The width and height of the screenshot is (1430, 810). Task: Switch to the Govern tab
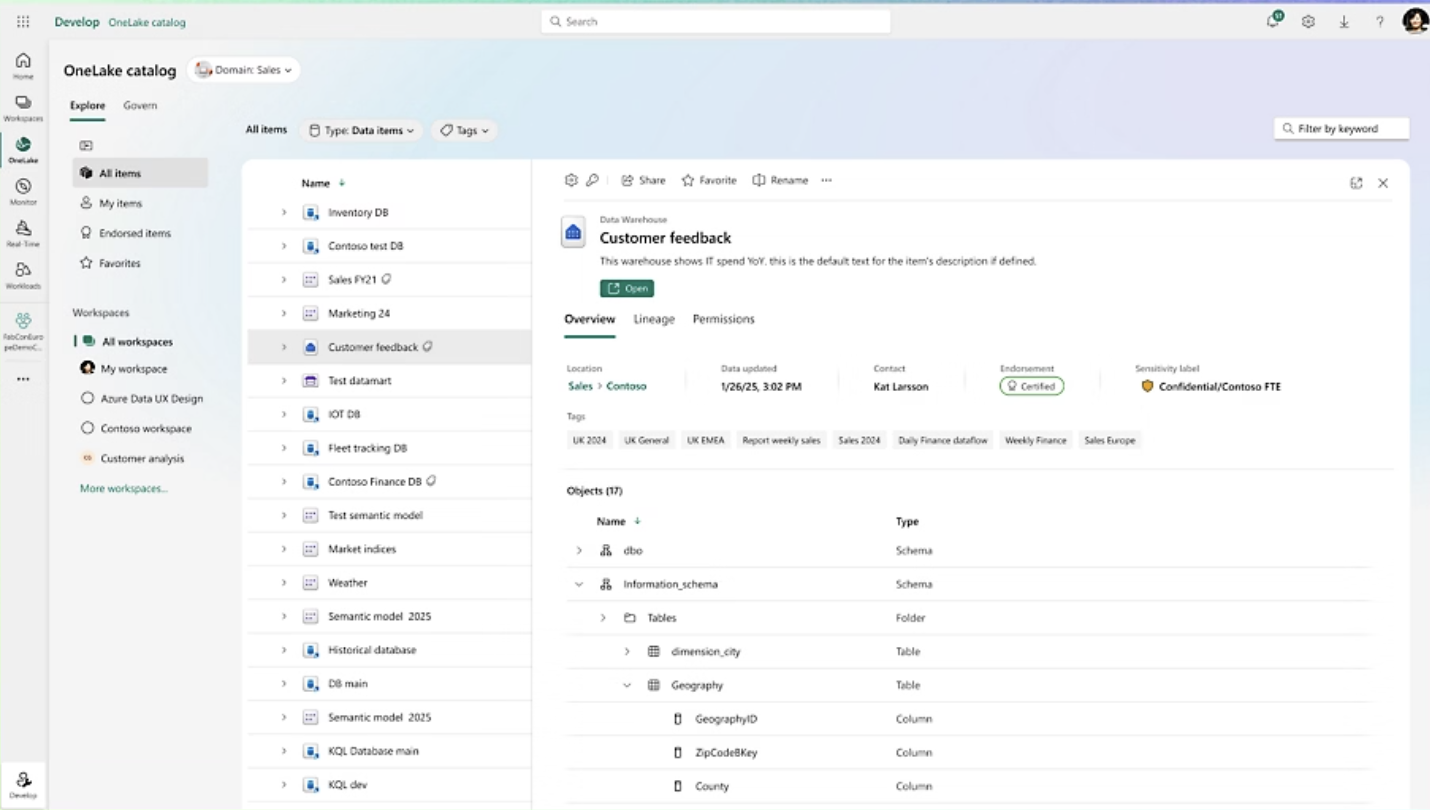pos(140,105)
